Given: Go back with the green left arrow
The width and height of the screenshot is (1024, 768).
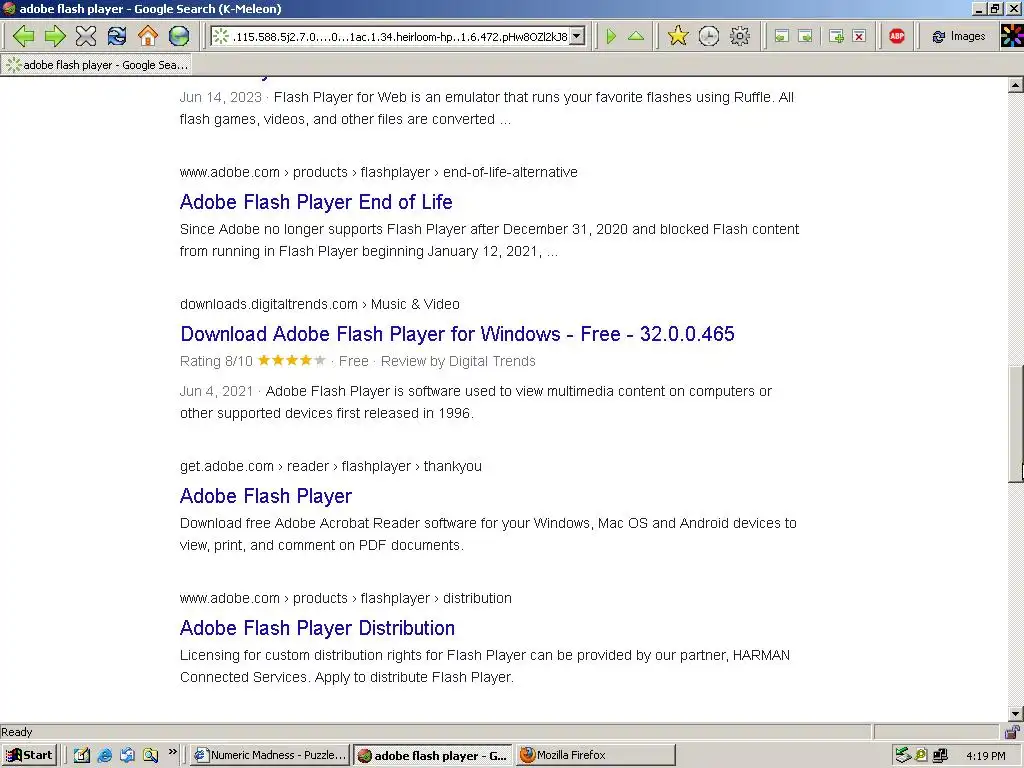Looking at the screenshot, I should point(24,36).
